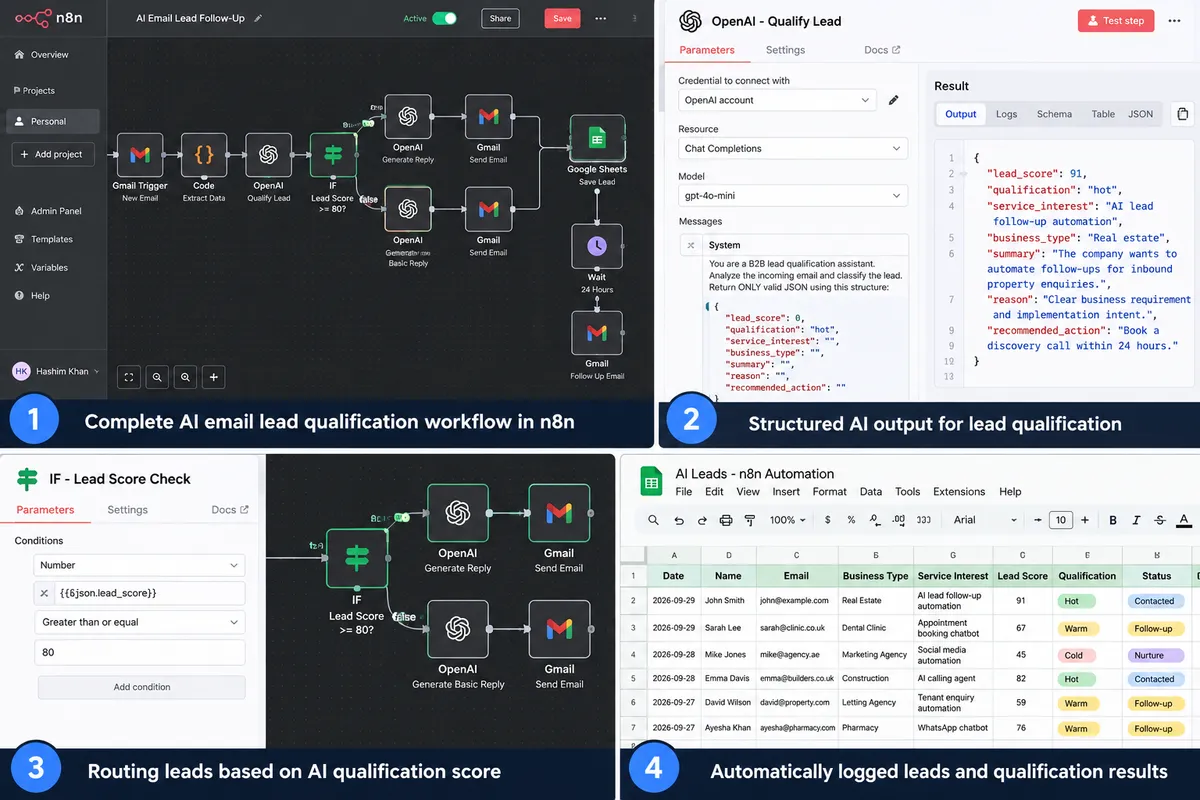Image resolution: width=1200 pixels, height=800 pixels.
Task: Apply strikethrough in the Sheets toolbar
Action: (1160, 520)
